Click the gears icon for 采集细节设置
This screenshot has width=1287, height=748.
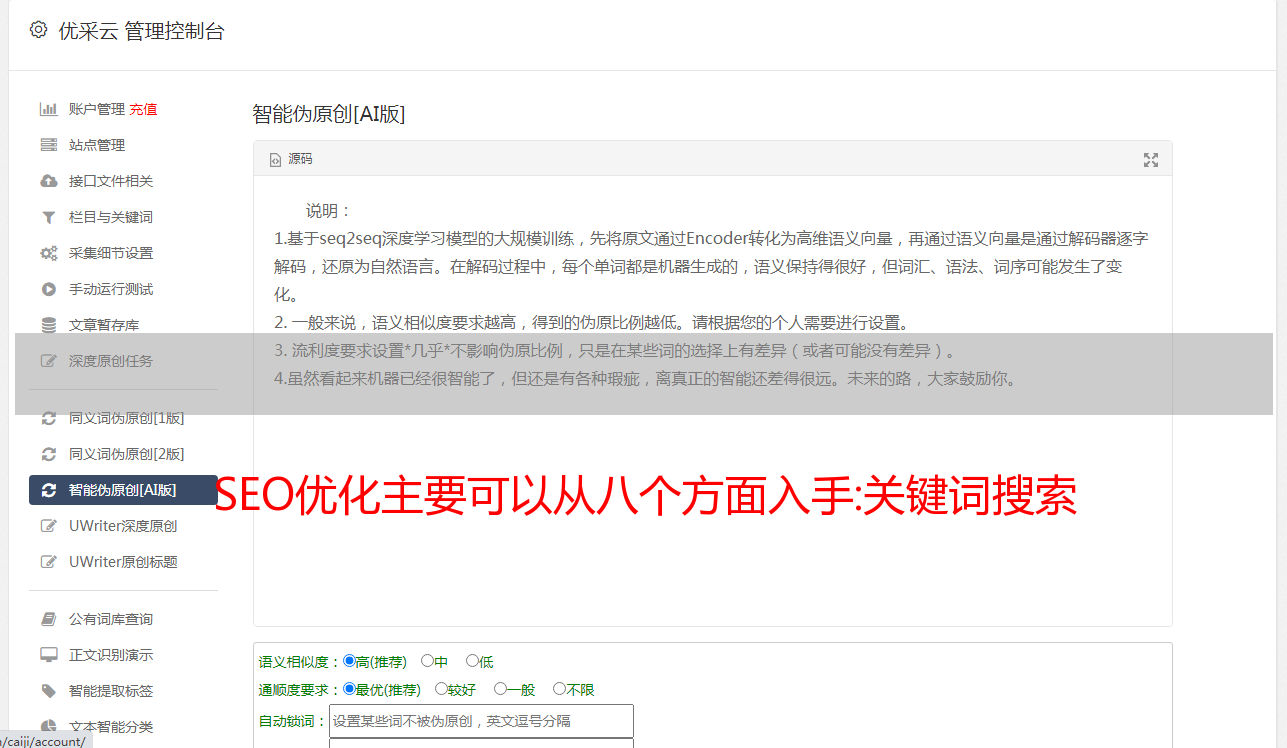pyautogui.click(x=48, y=253)
